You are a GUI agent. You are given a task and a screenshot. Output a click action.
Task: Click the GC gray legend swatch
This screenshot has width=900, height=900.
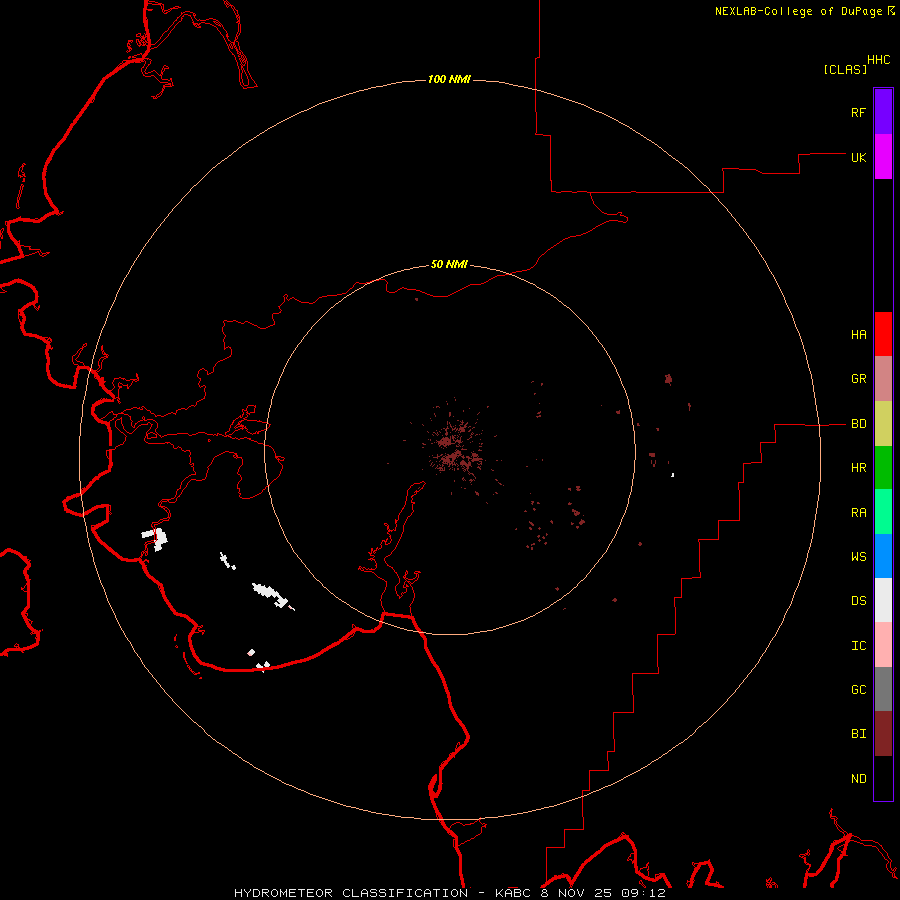[883, 689]
